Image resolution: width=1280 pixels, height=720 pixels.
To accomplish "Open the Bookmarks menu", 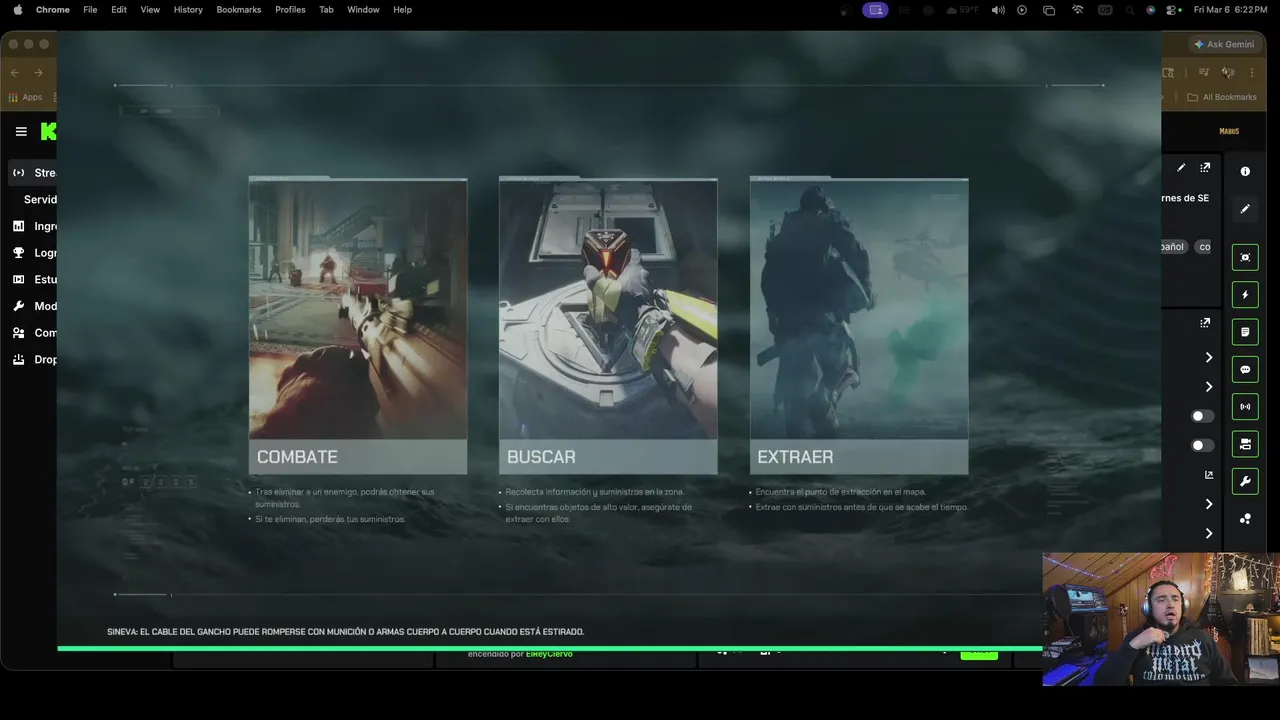I will (239, 10).
